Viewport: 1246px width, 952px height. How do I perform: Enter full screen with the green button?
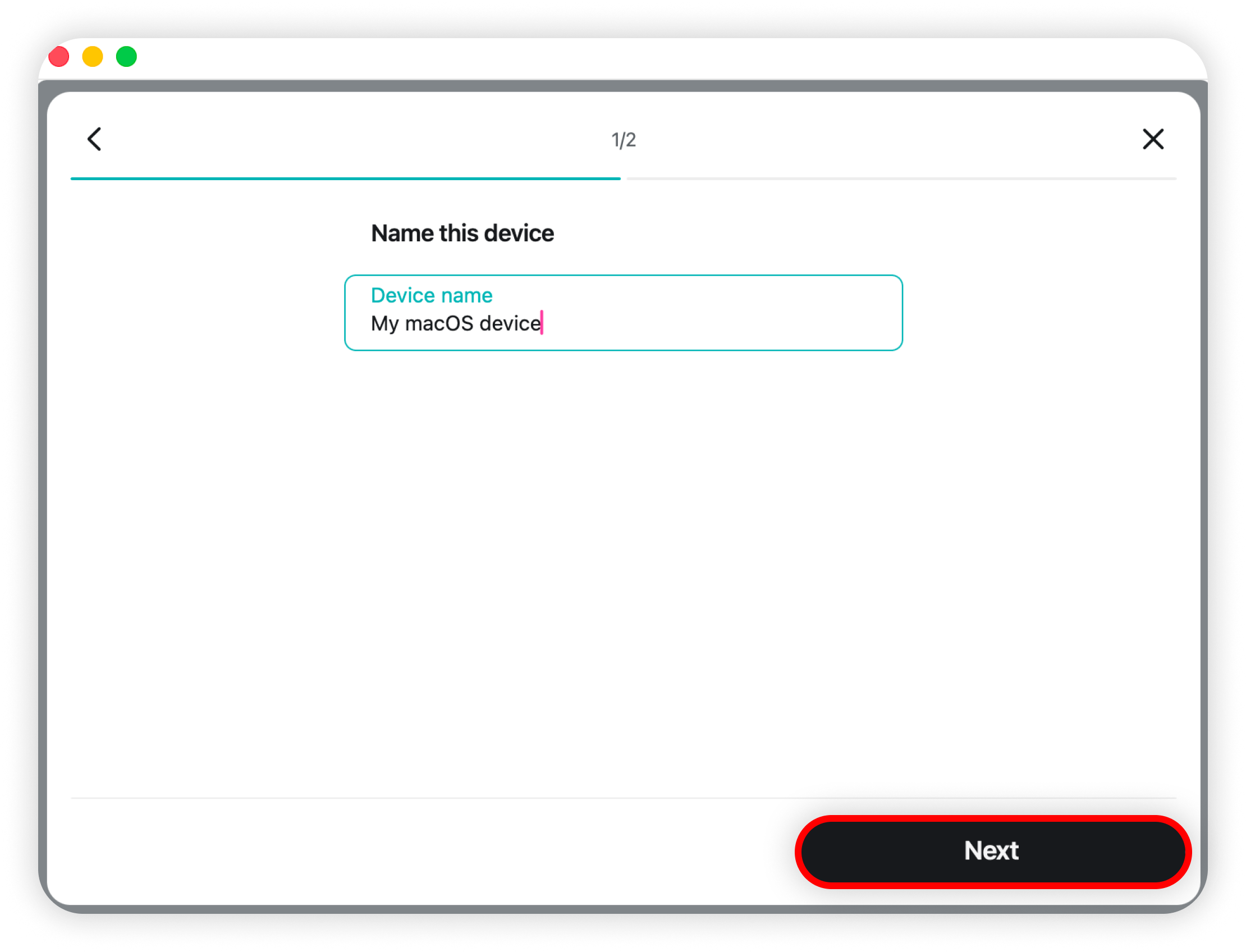(x=126, y=57)
